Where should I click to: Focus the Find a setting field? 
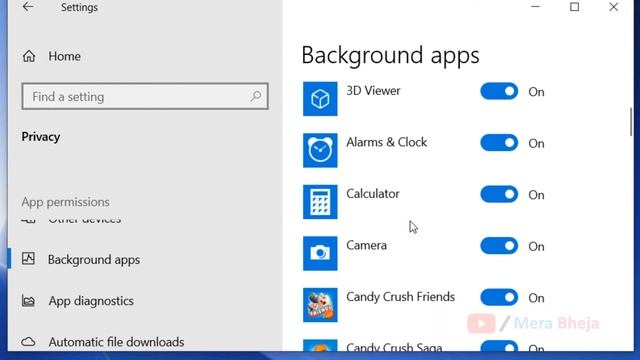click(145, 96)
